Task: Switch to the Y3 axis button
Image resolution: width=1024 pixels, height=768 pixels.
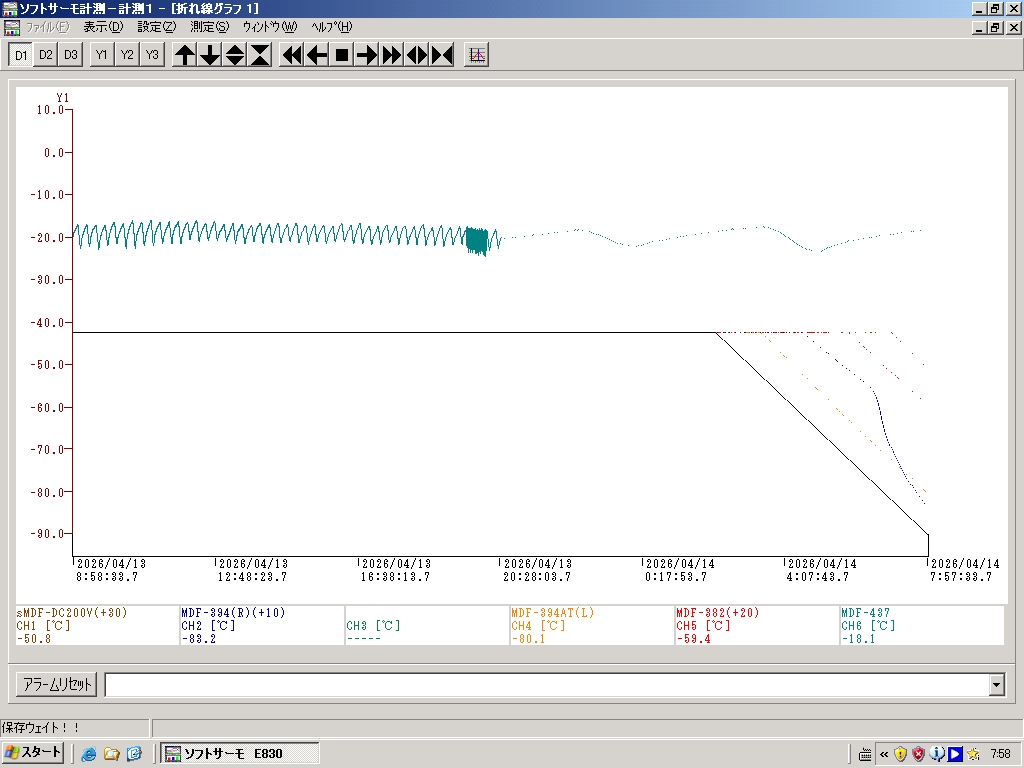Action: (x=151, y=55)
